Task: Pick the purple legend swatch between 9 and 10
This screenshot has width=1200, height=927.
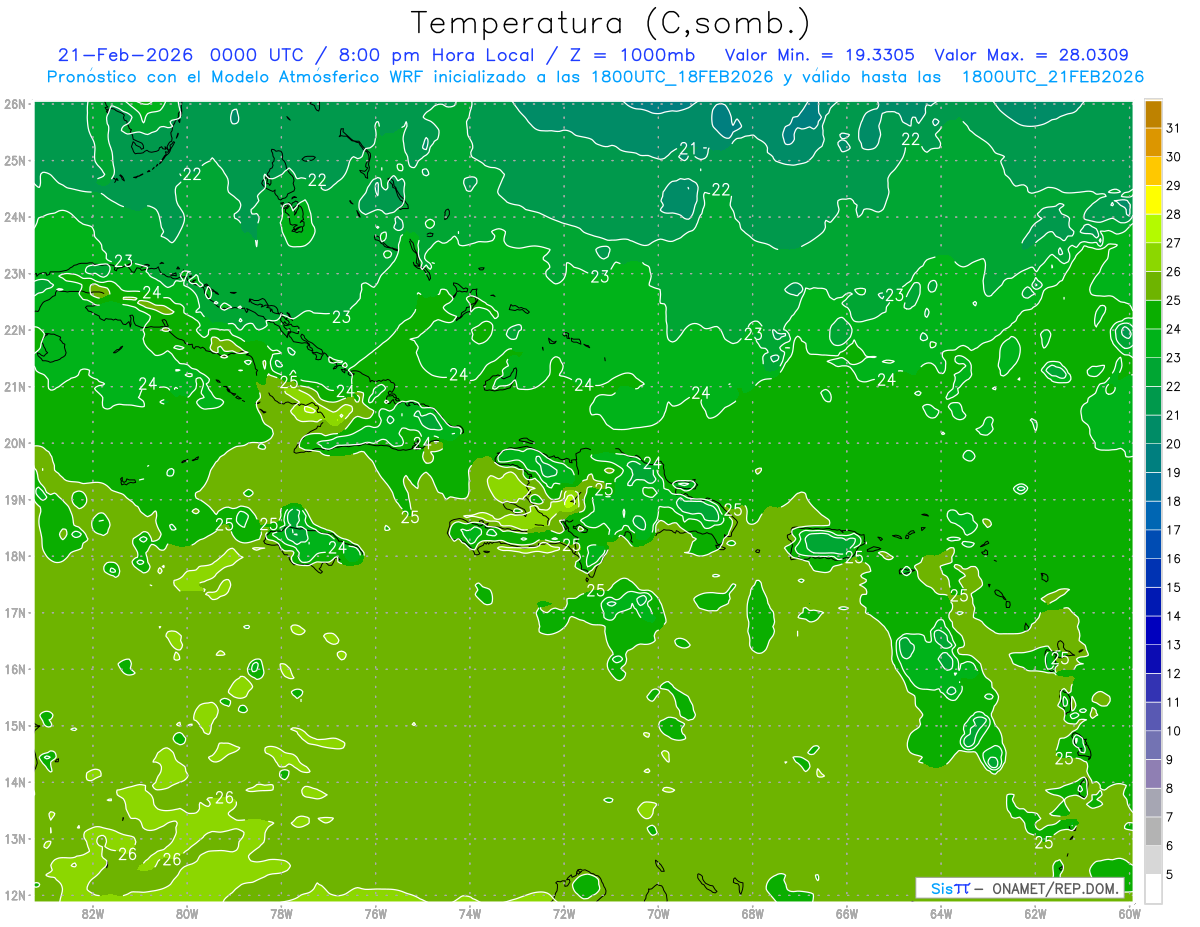Action: click(1153, 745)
